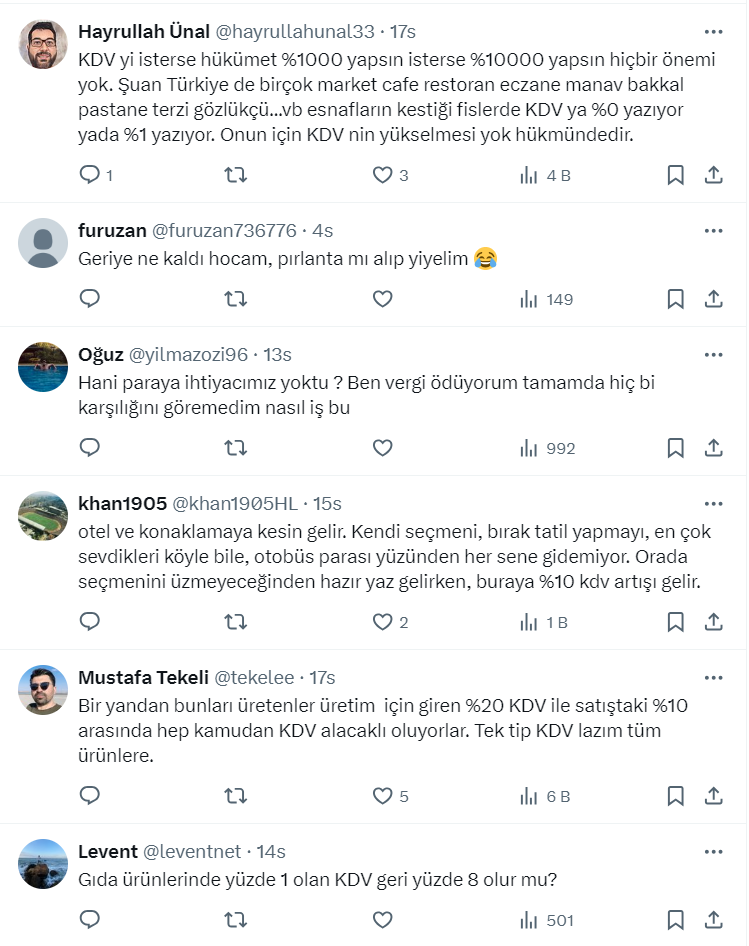The width and height of the screenshot is (749, 946).
Task: Share Levent's tweet via share icon
Action: pyautogui.click(x=714, y=920)
